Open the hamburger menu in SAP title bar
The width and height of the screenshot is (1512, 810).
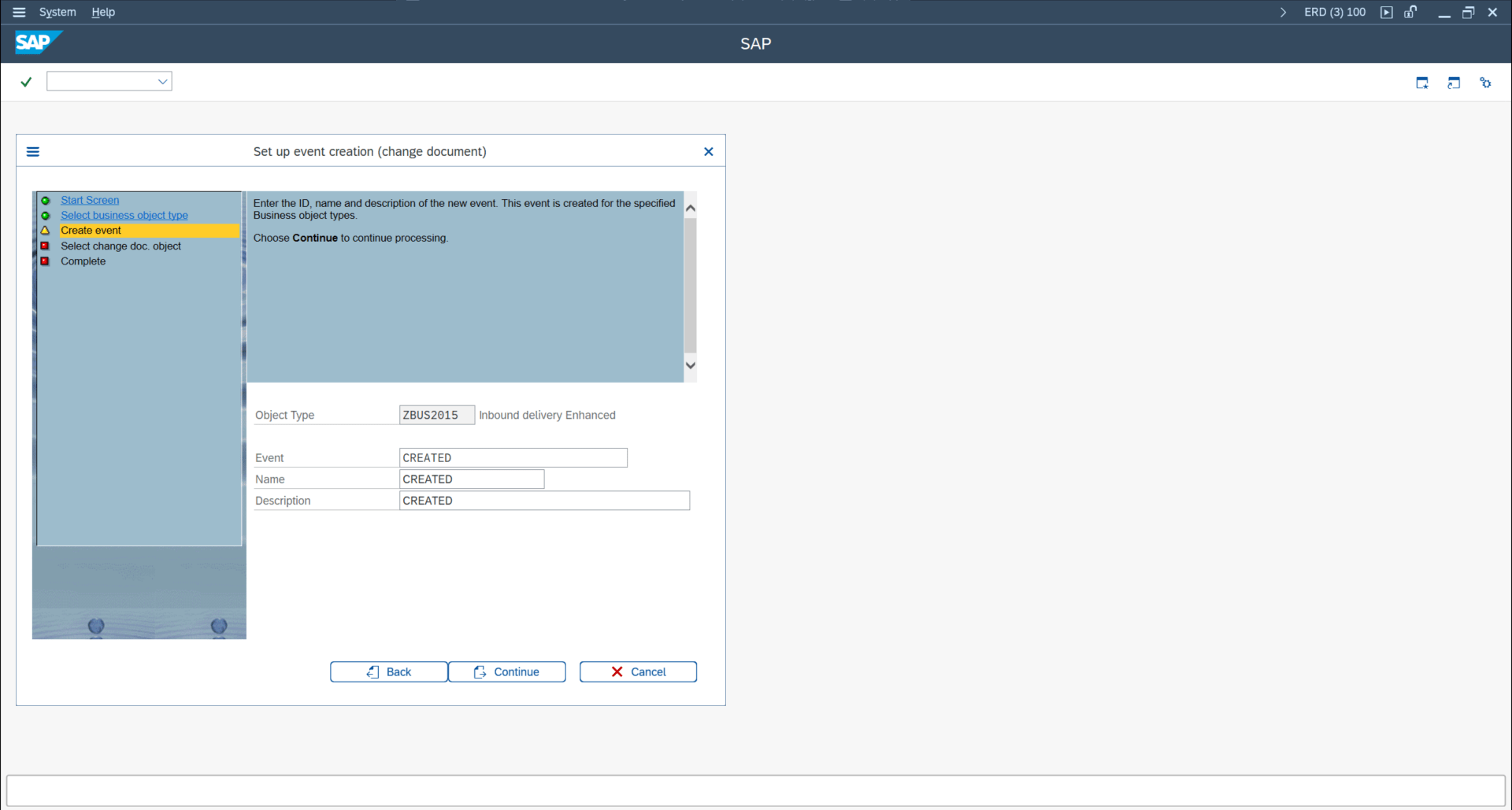tap(19, 12)
